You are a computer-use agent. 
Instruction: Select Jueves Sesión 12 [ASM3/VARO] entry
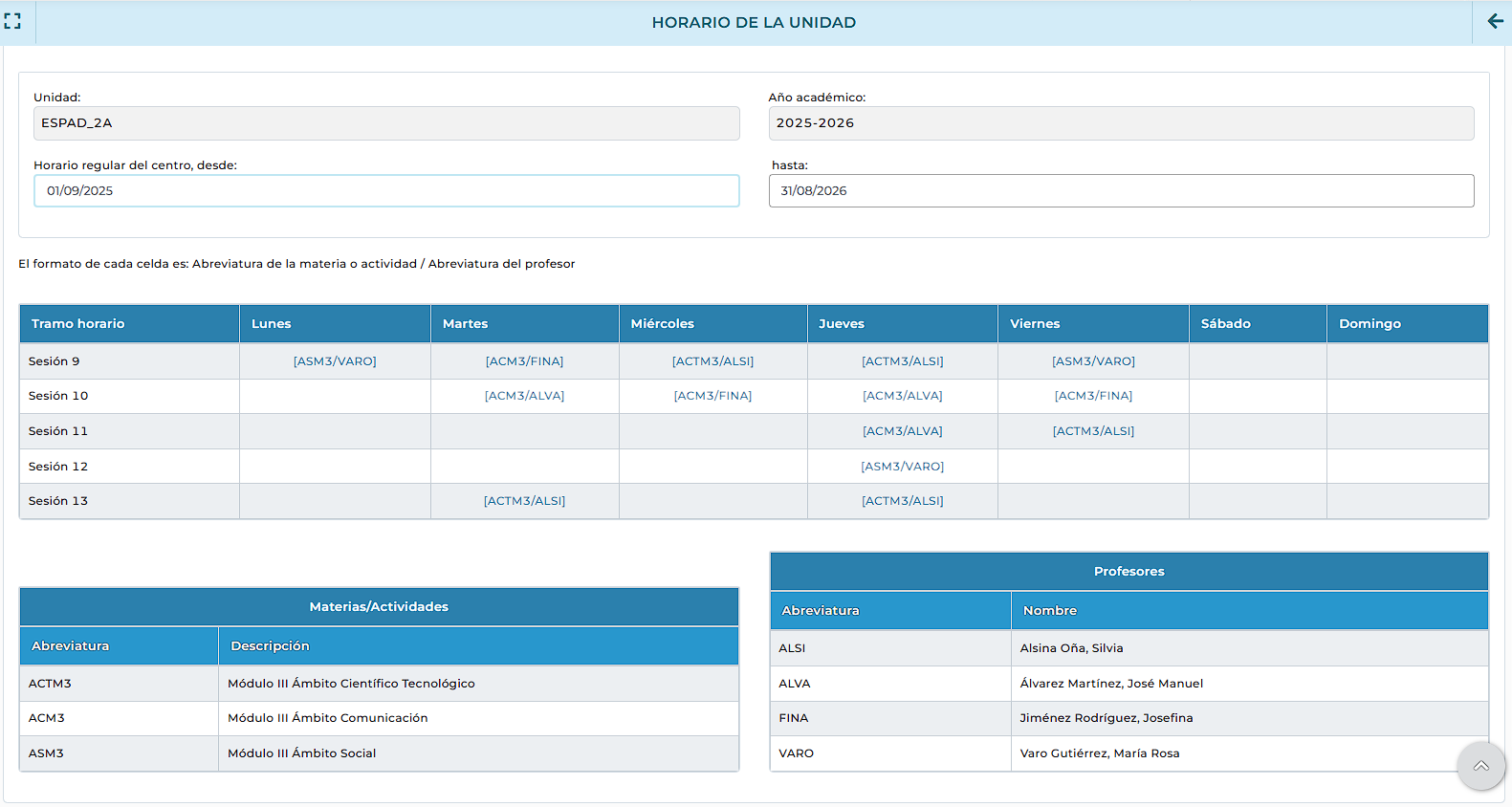pyautogui.click(x=902, y=467)
